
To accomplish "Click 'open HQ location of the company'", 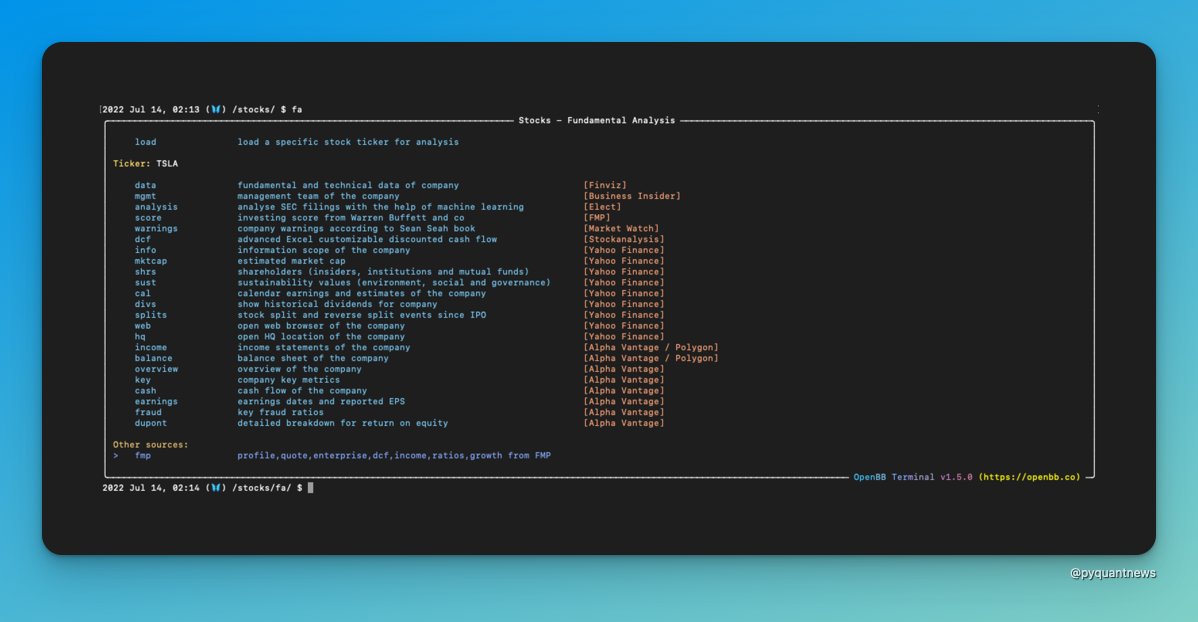I will (321, 336).
